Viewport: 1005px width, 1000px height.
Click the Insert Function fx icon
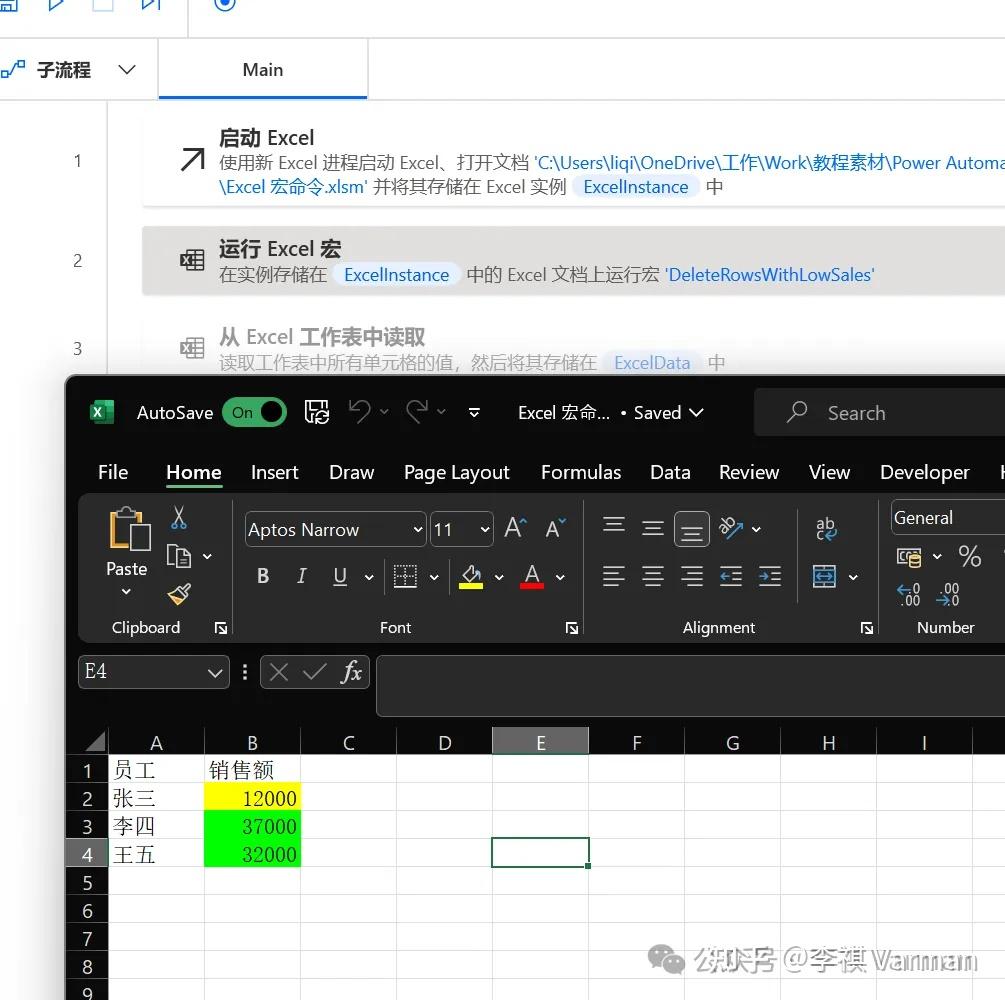click(352, 672)
